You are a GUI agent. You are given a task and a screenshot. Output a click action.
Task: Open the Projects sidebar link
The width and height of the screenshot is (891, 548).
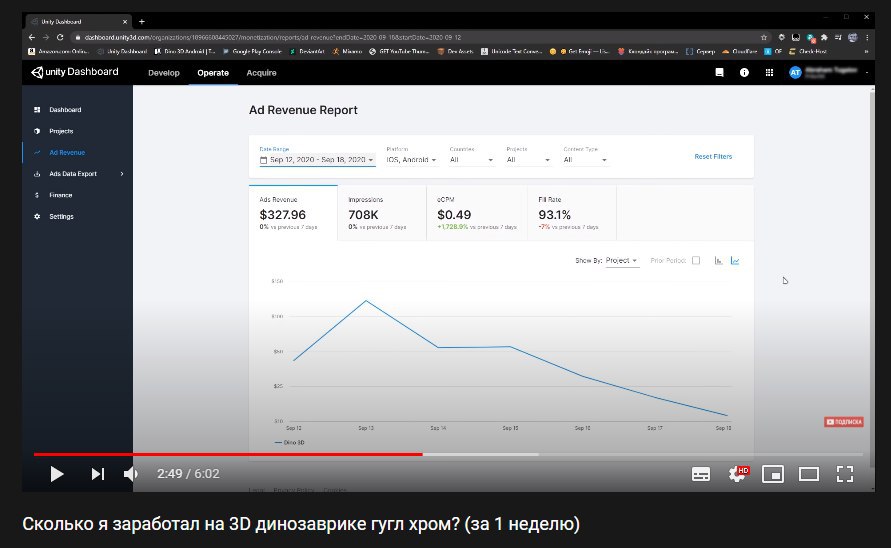61,131
